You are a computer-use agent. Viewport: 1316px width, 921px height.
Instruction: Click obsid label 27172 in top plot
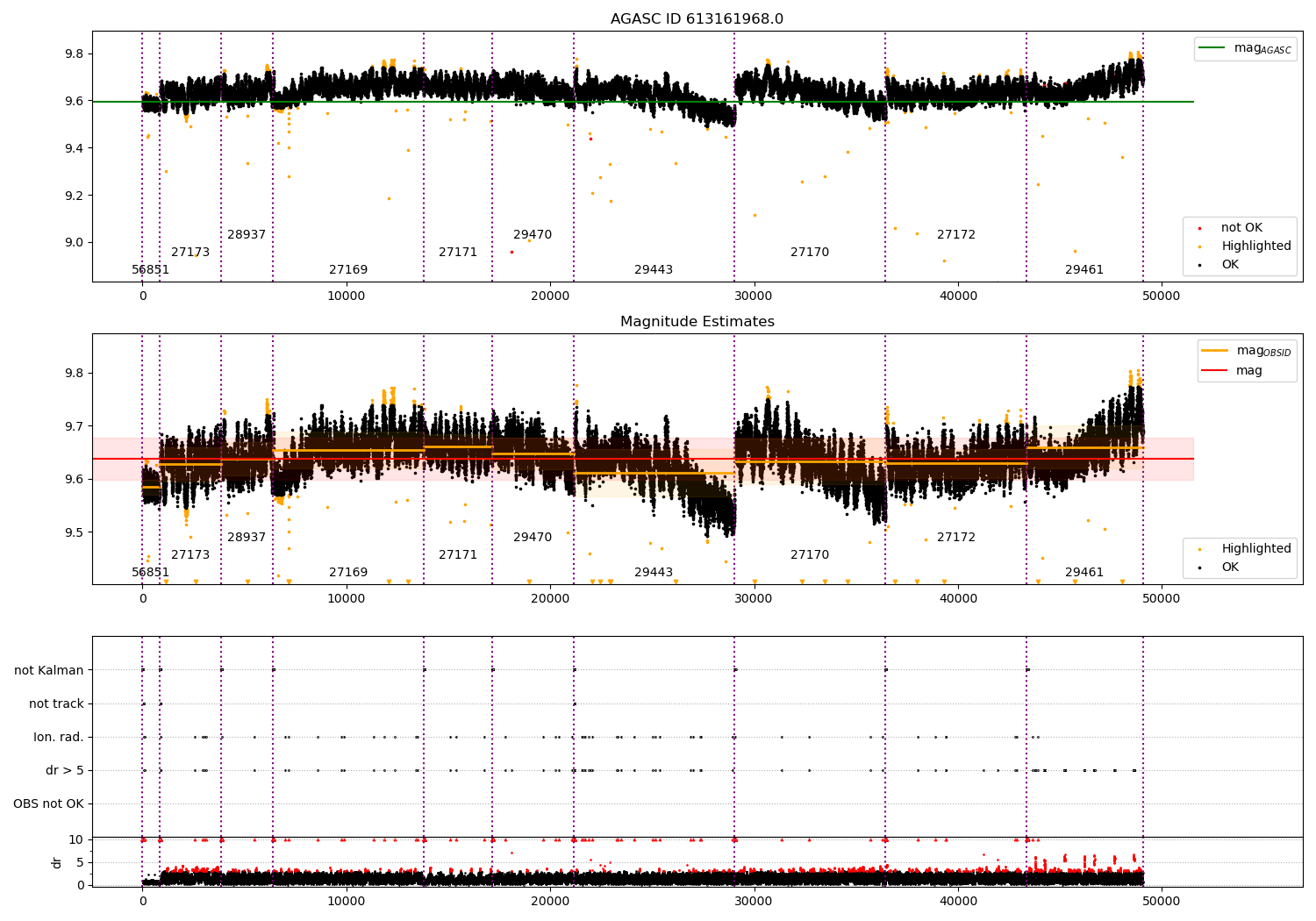click(x=956, y=235)
